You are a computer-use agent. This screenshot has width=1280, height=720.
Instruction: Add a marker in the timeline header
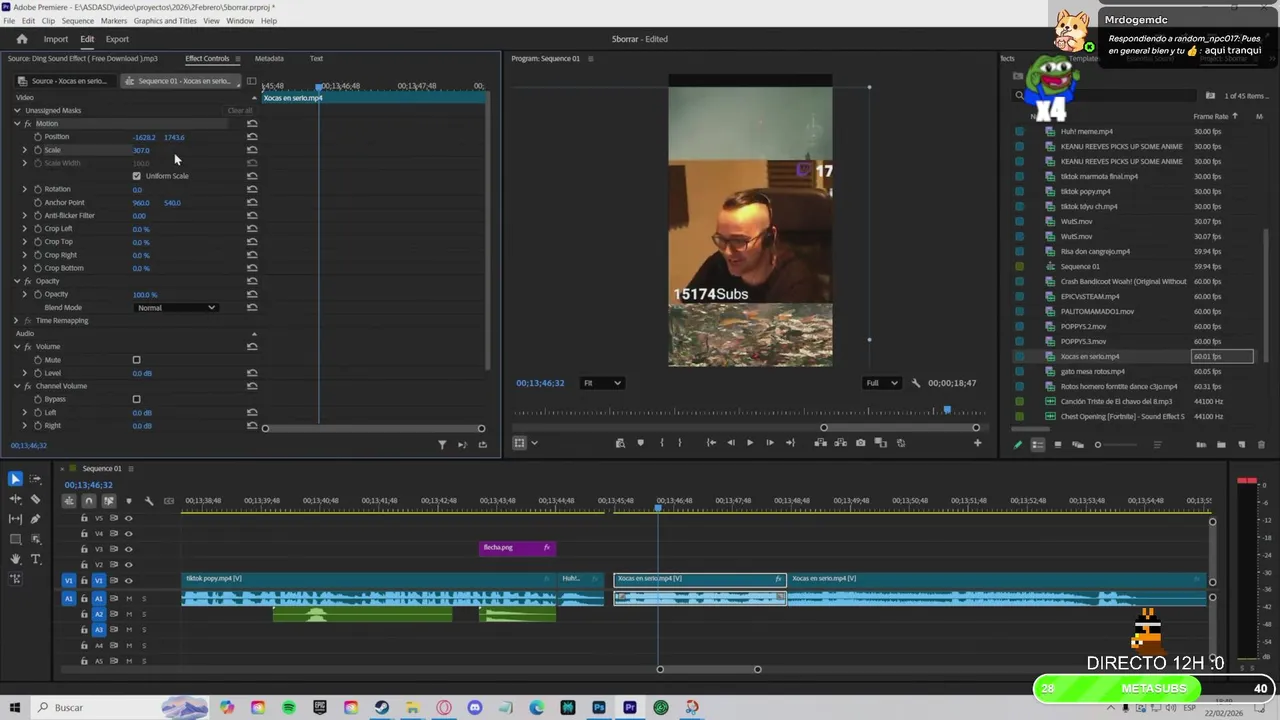point(128,501)
